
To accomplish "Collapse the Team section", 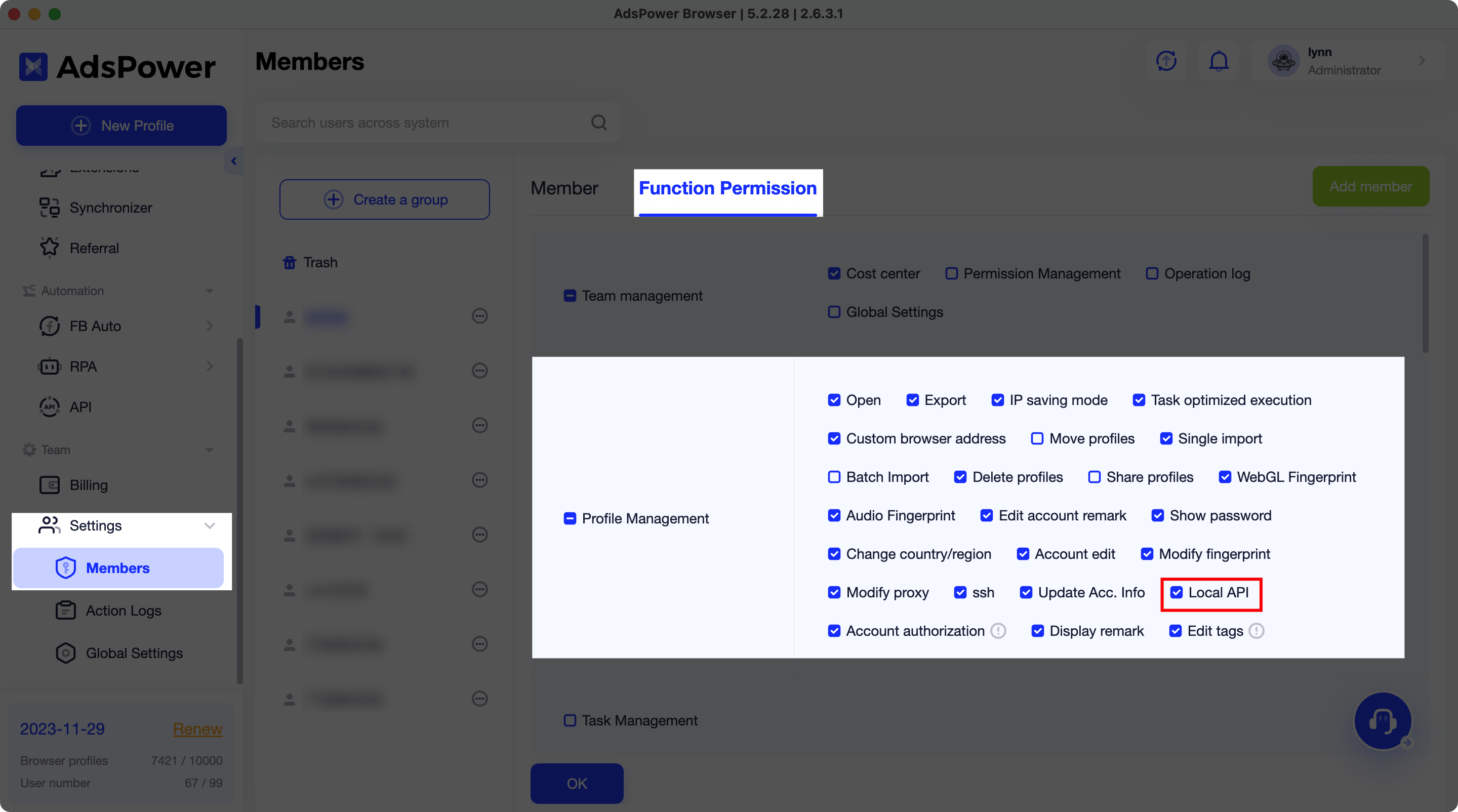I will click(x=210, y=450).
